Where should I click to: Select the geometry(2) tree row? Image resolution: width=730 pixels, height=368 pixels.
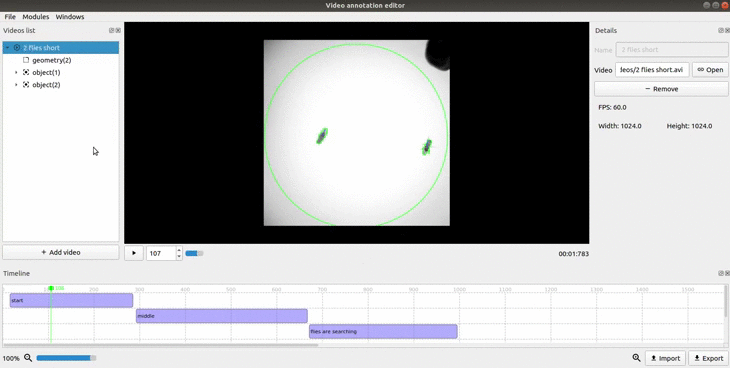click(61, 60)
